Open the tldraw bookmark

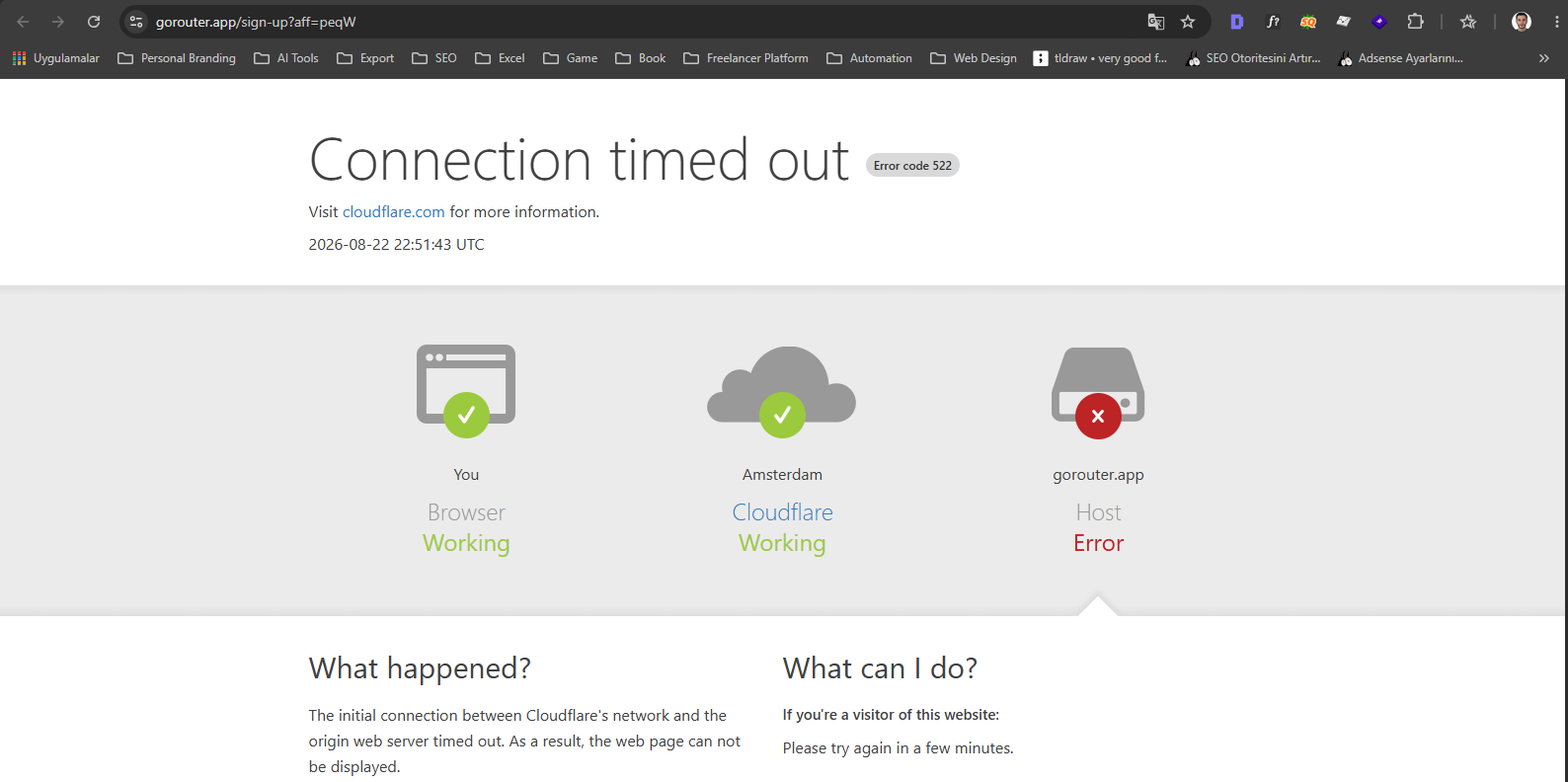(x=1100, y=58)
